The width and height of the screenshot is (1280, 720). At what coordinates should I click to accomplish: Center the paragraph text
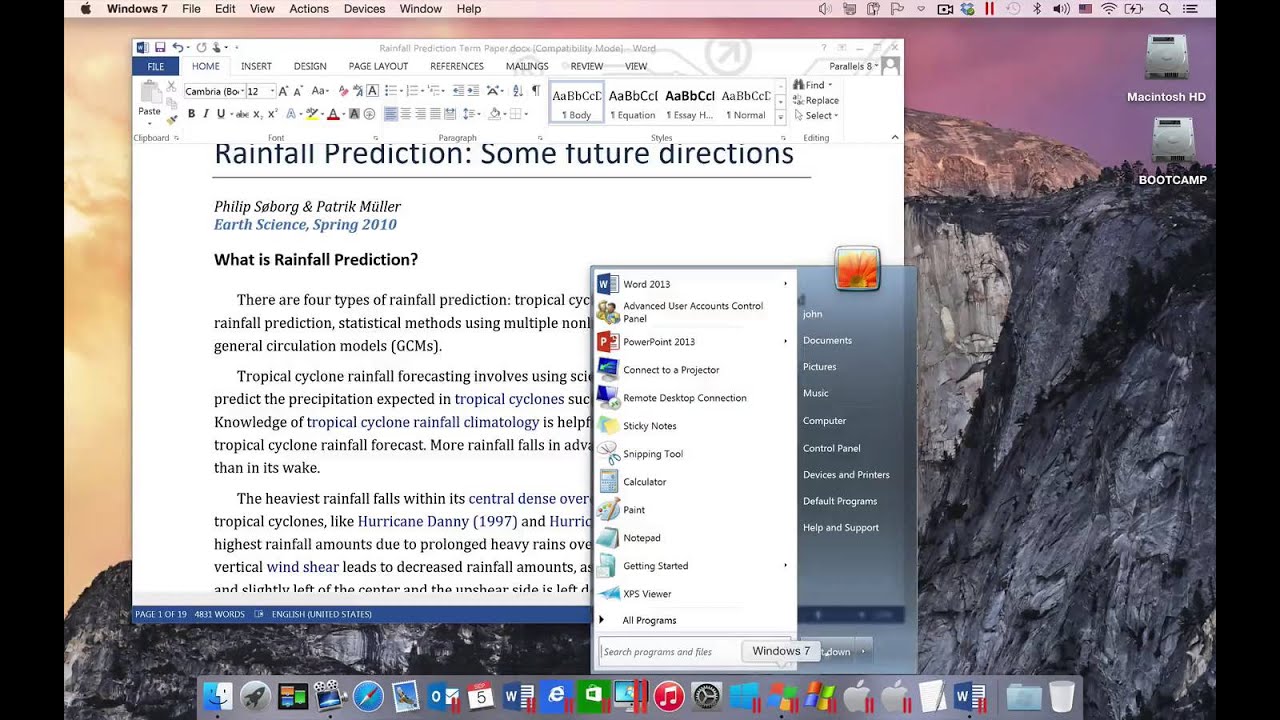(406, 114)
